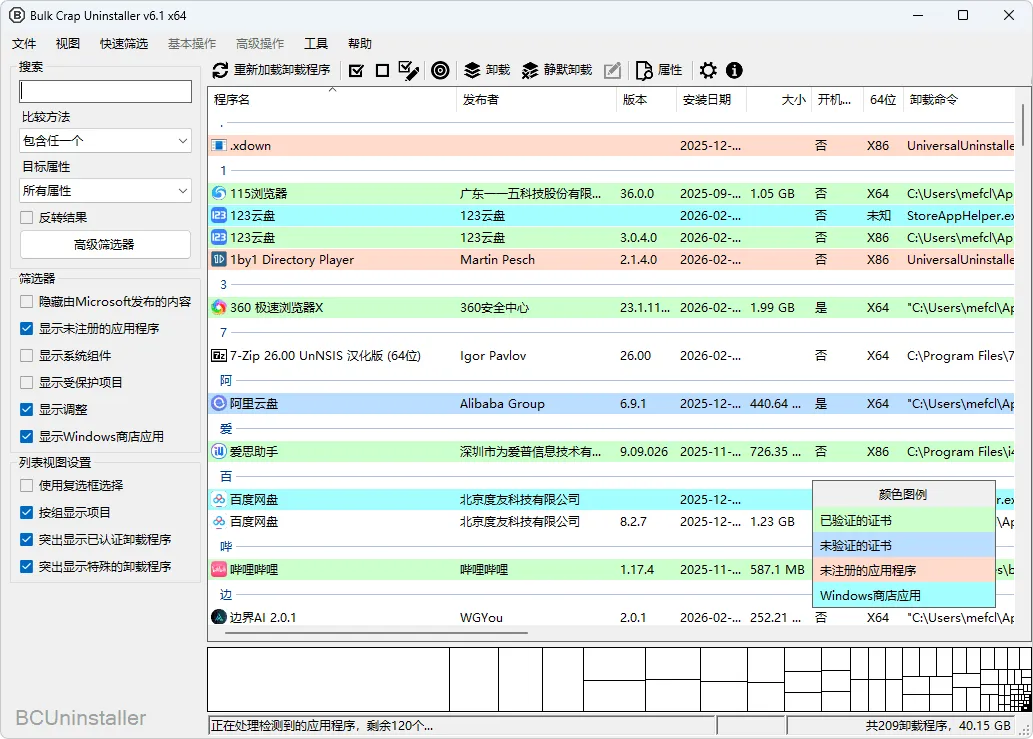Click the 卸载 stacked layers icon

pyautogui.click(x=472, y=70)
